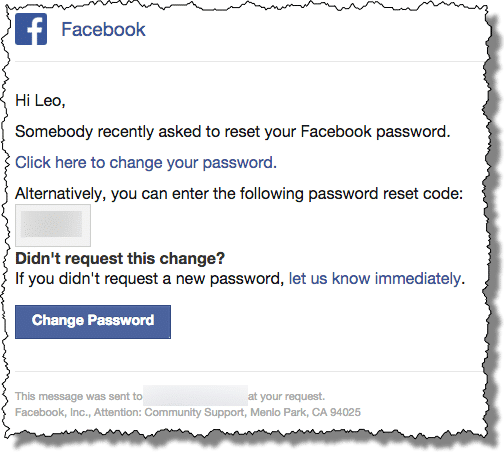
Task: Follow the 'let us know immediately' link
Action: 375,278
